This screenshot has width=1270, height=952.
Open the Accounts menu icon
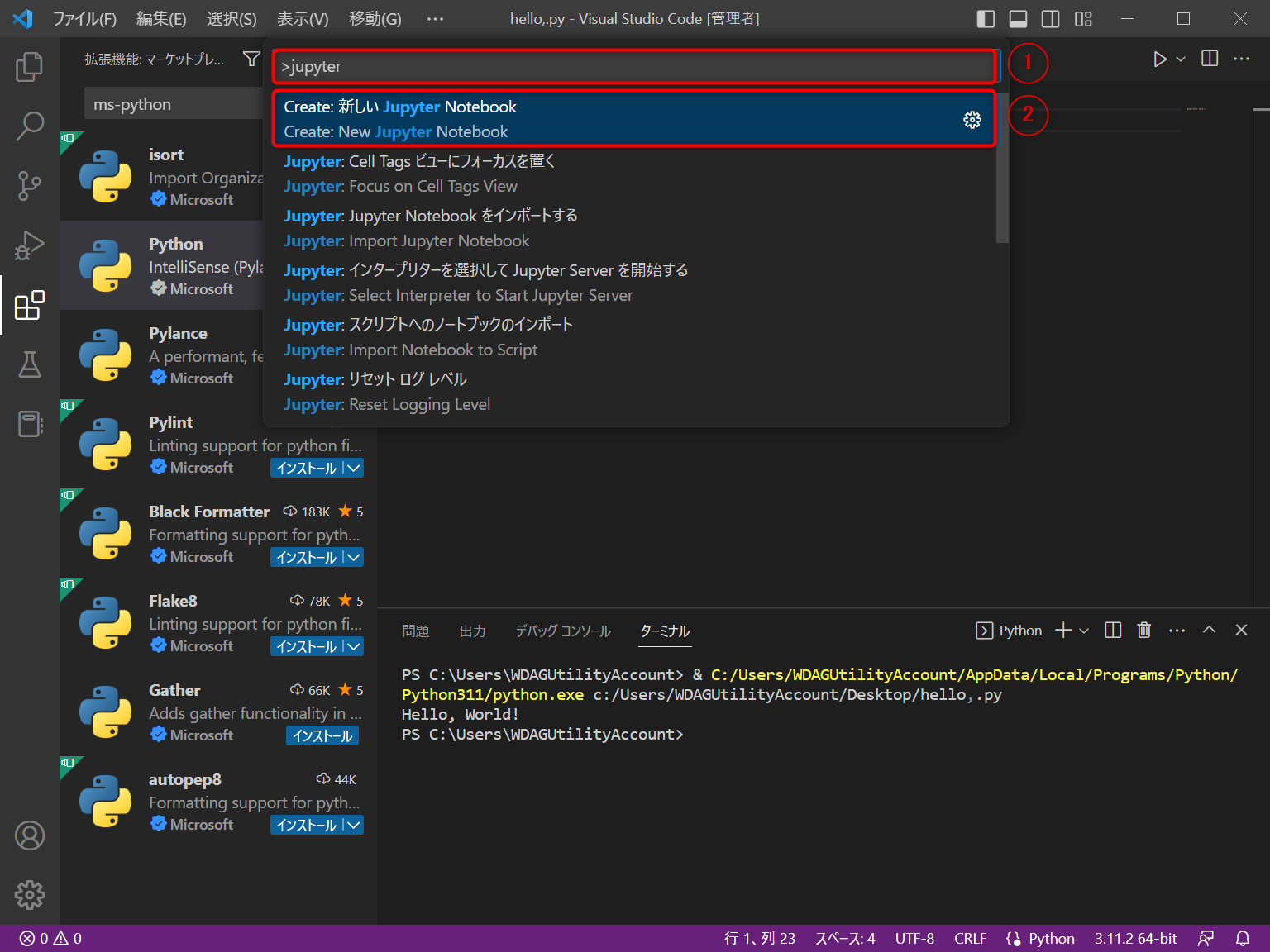[30, 835]
